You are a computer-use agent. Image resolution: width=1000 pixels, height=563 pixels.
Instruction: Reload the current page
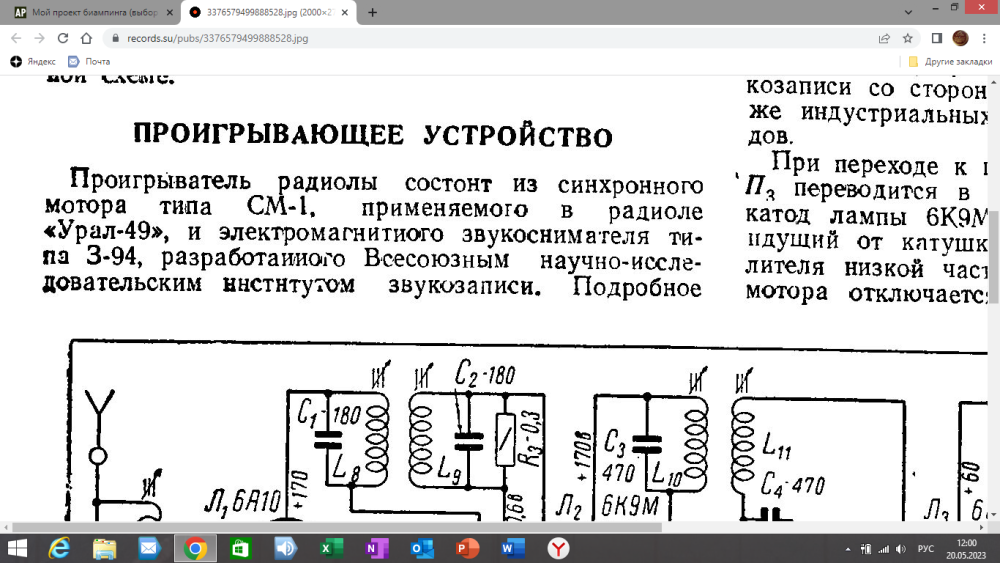pyautogui.click(x=62, y=38)
